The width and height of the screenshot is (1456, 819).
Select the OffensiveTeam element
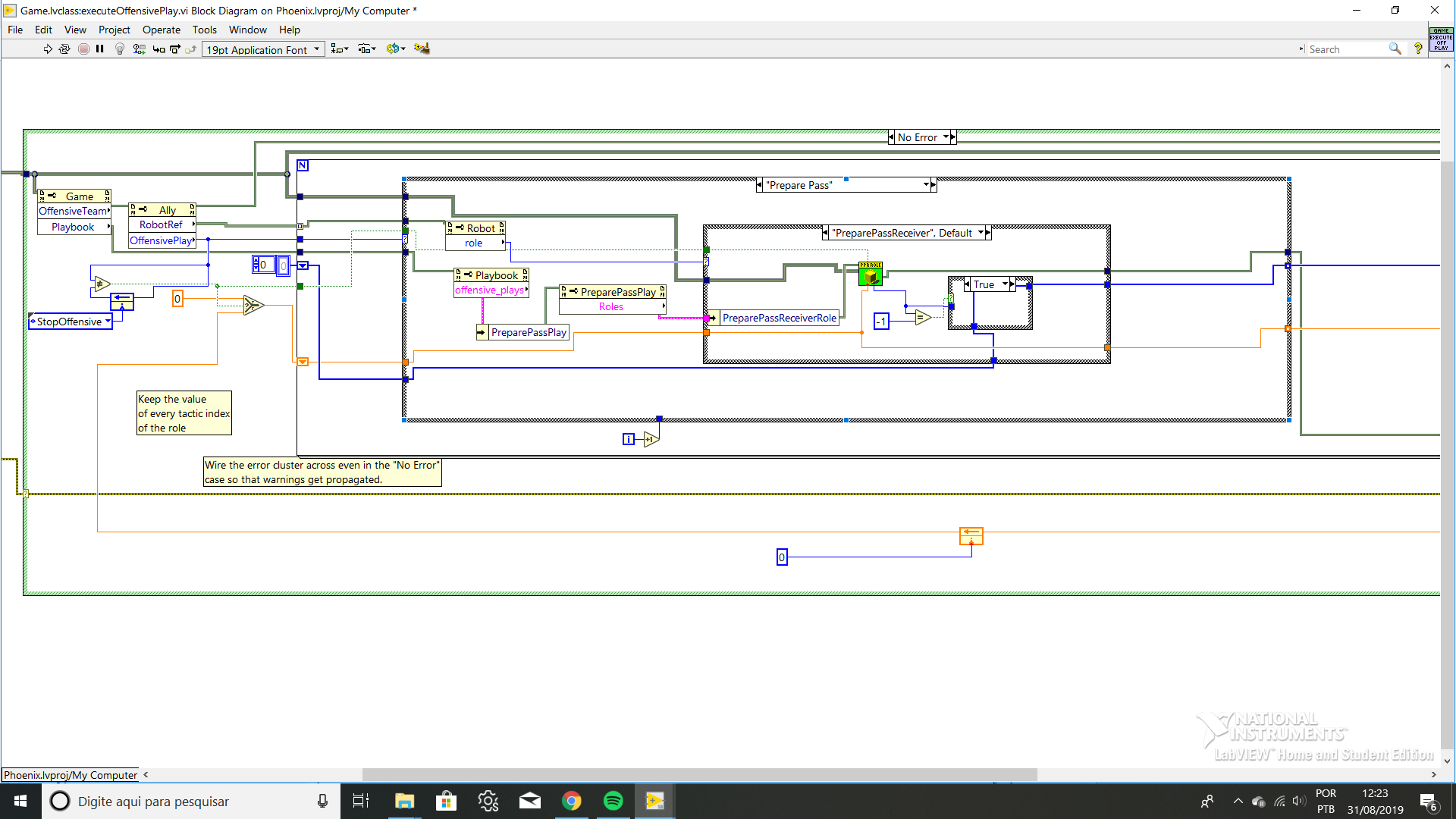pyautogui.click(x=74, y=211)
